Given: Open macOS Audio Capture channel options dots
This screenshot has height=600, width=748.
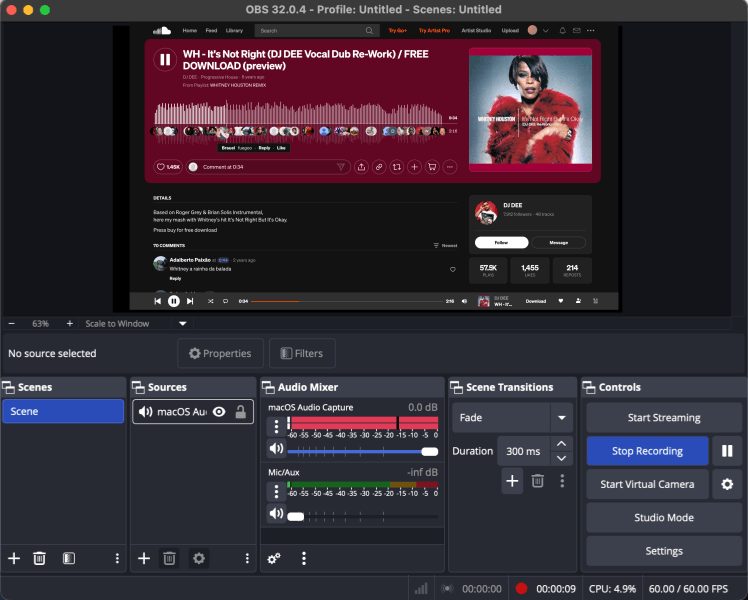Looking at the screenshot, I should pos(276,426).
